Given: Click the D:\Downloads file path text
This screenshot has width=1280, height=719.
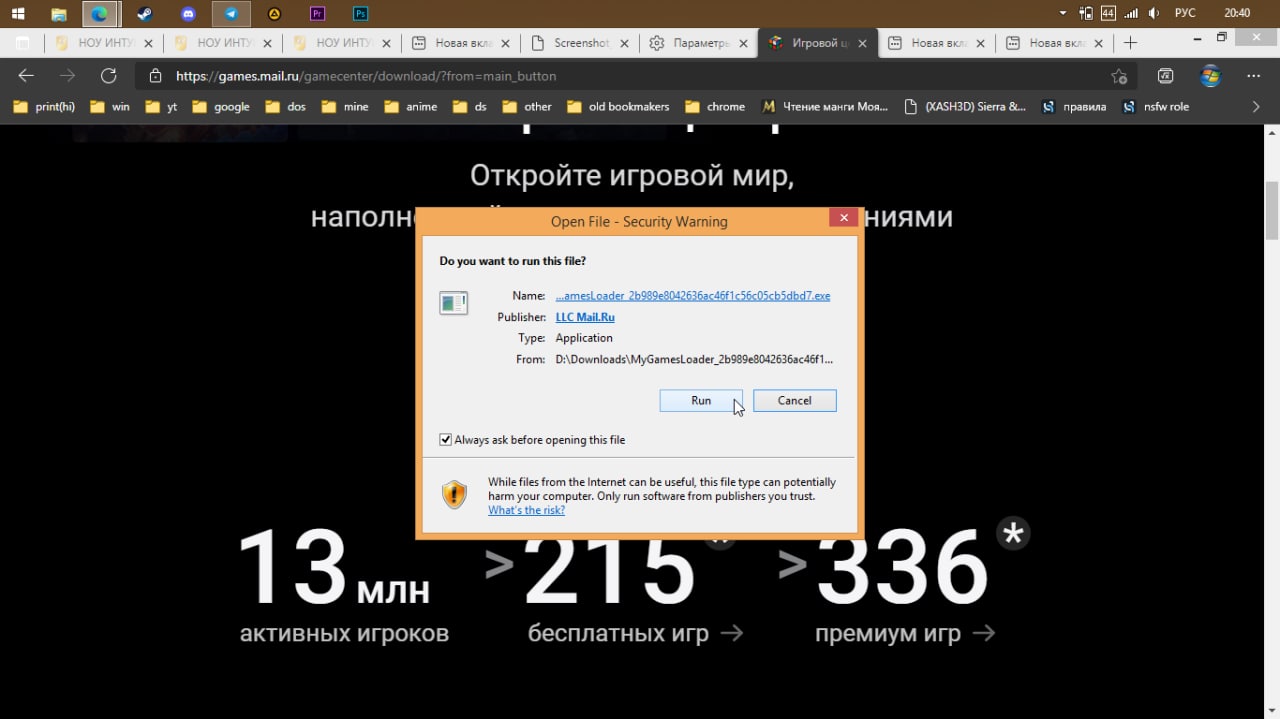Looking at the screenshot, I should 694,359.
